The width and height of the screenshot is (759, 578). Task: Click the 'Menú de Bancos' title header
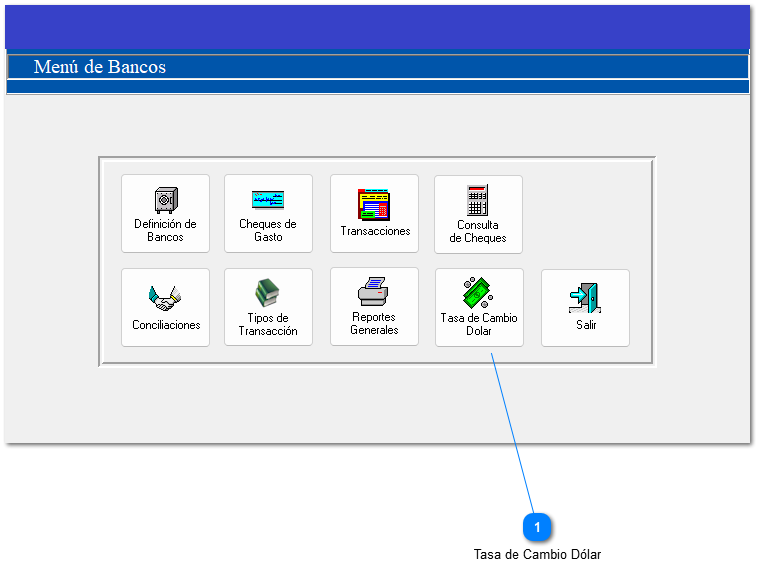point(100,67)
